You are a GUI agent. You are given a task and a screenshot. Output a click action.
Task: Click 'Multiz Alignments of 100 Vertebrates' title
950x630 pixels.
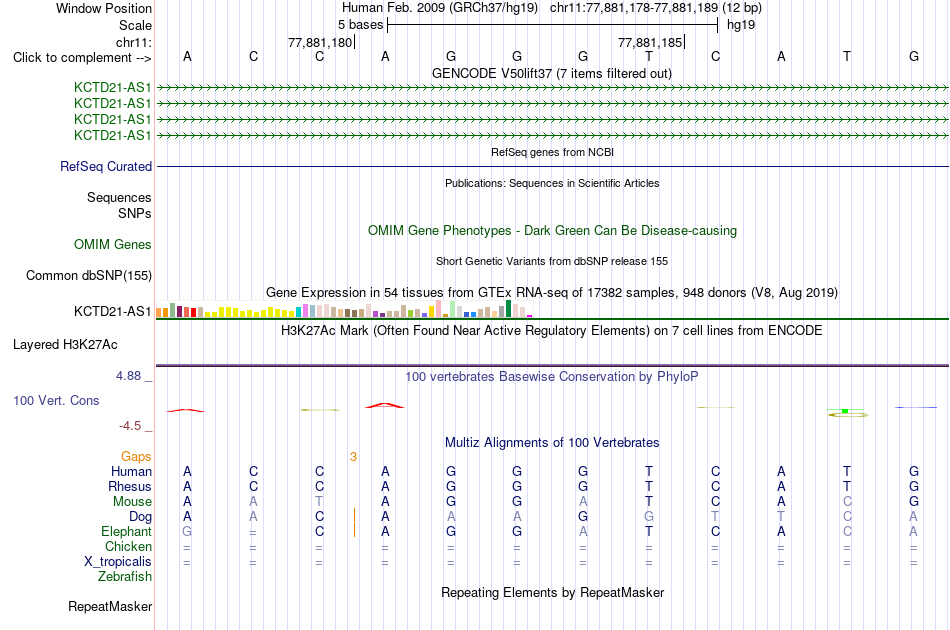(x=552, y=442)
